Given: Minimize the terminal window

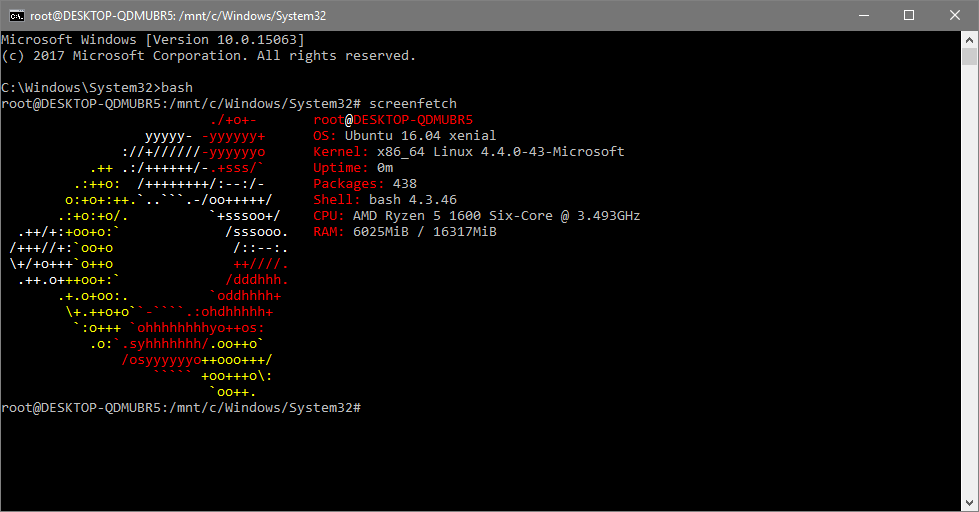Looking at the screenshot, I should pos(864,16).
